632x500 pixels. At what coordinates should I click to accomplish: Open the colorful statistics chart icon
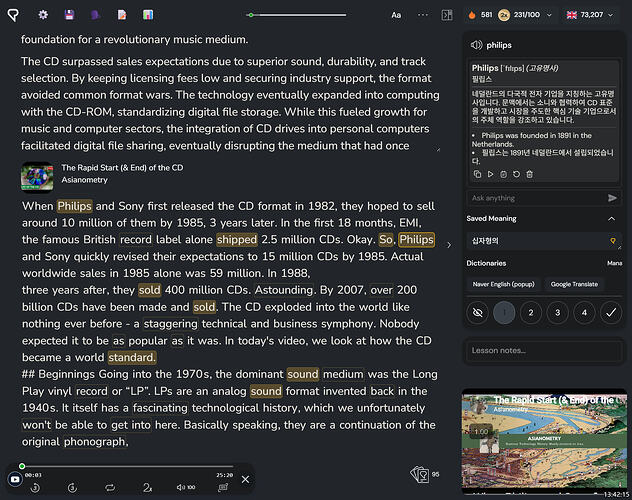(148, 15)
